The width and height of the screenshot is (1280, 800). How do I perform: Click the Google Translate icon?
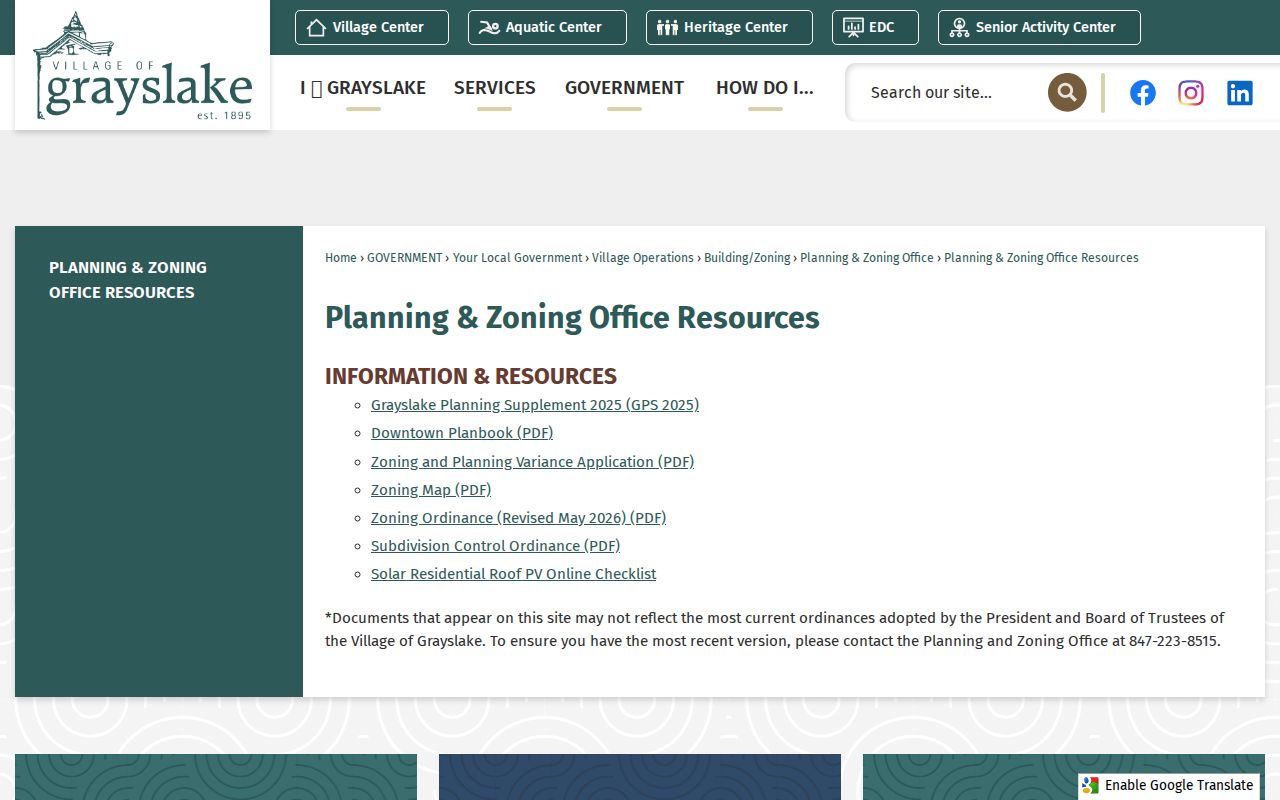click(x=1090, y=786)
